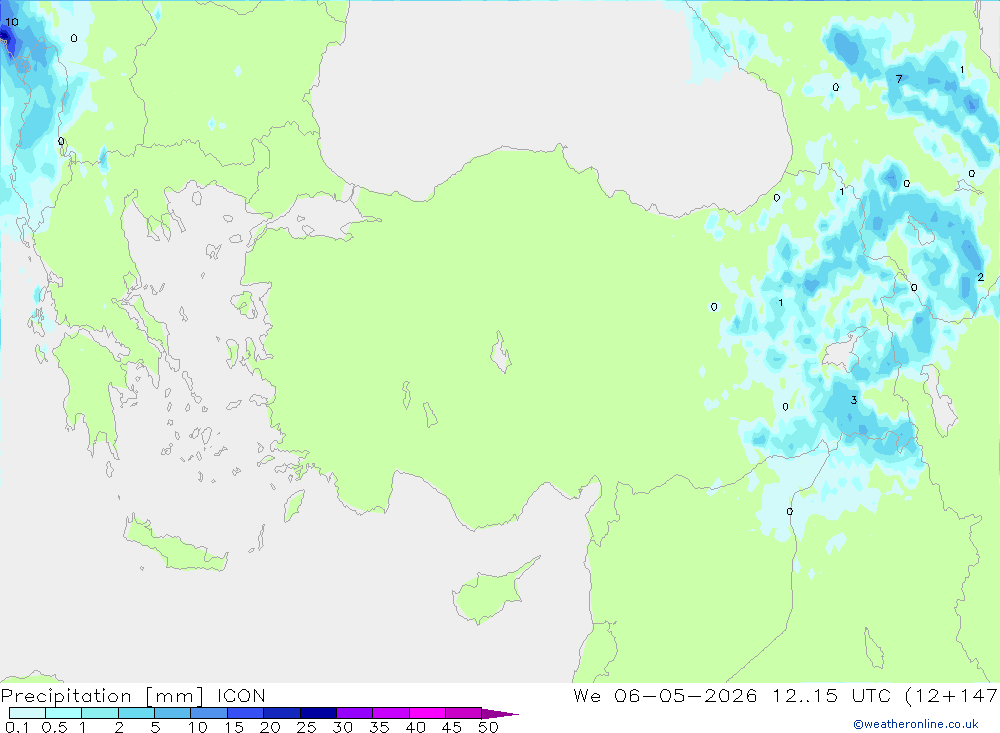
Task: Select the legend swatch between 0.5 and 1
Action: pos(63,713)
